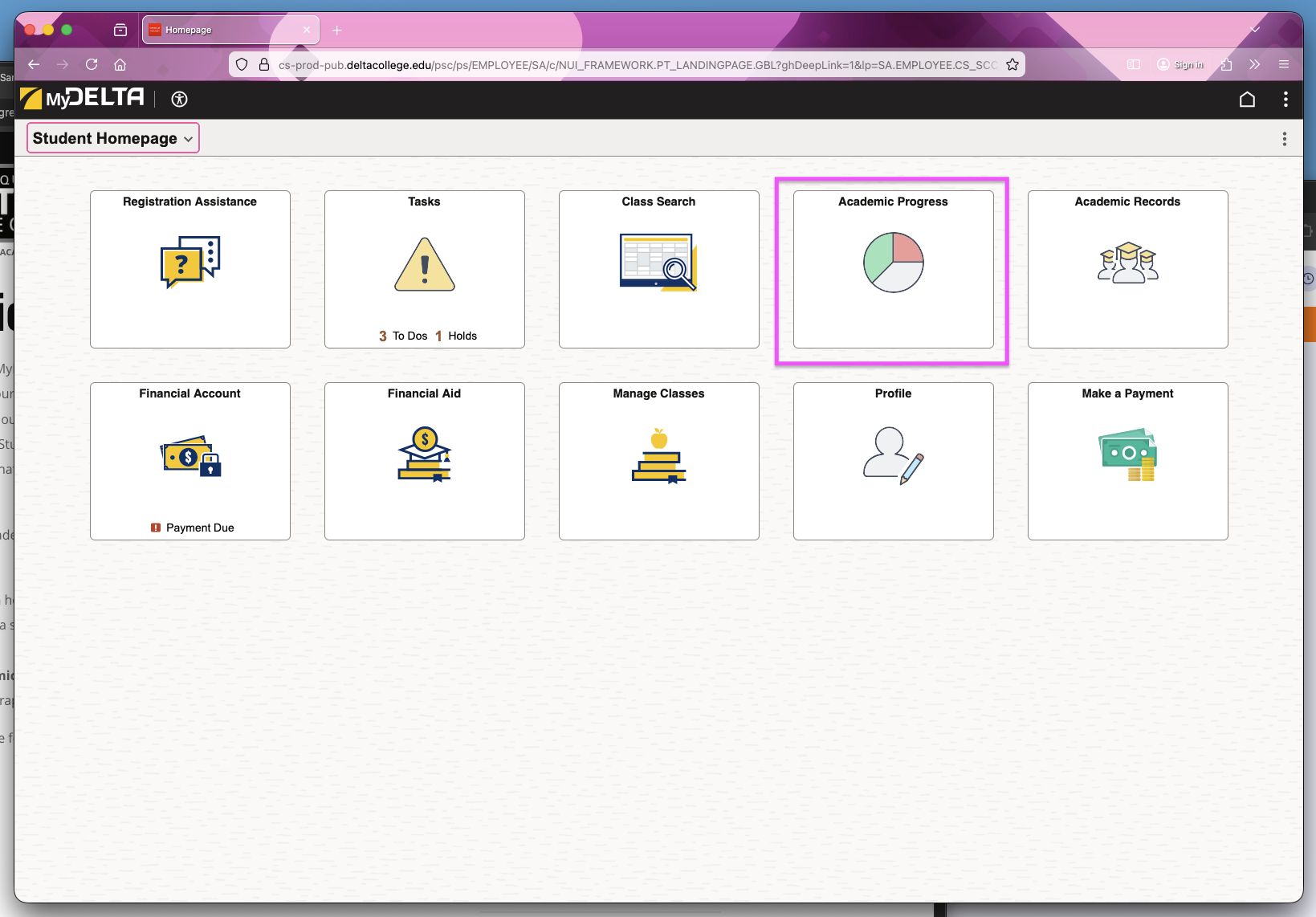The image size is (1316, 917).
Task: Select the Financial Aid tile
Action: pos(424,461)
